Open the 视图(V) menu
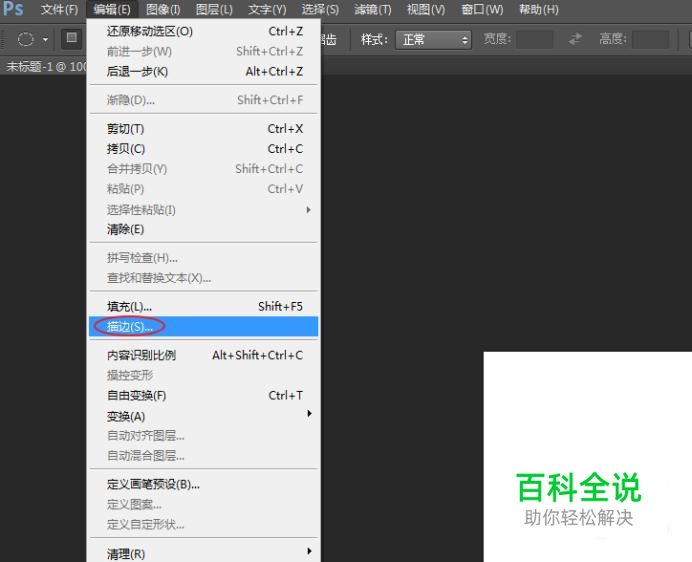Image resolution: width=692 pixels, height=562 pixels. [x=425, y=9]
